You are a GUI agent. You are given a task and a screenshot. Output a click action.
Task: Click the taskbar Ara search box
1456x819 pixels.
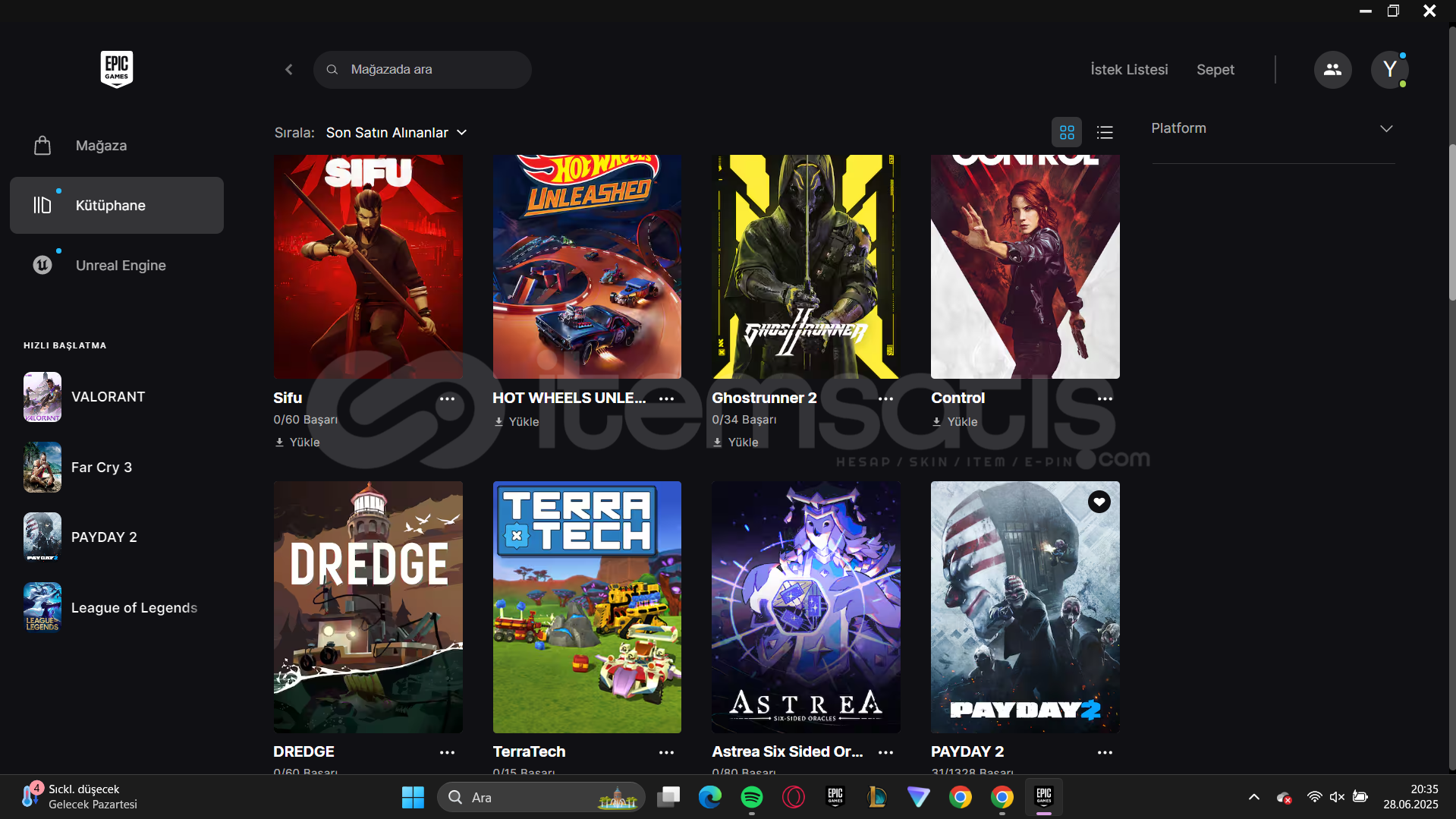tap(541, 798)
